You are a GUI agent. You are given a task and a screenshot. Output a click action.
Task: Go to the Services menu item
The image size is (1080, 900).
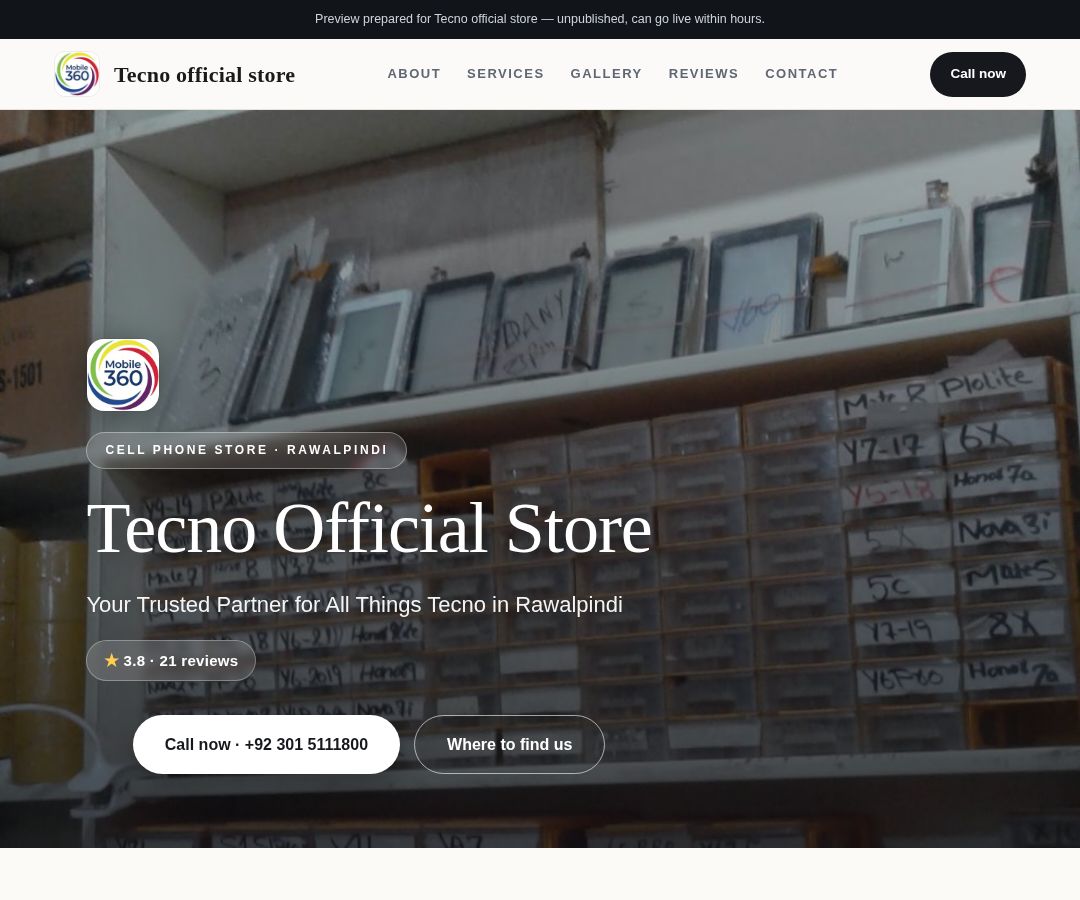pyautogui.click(x=505, y=74)
